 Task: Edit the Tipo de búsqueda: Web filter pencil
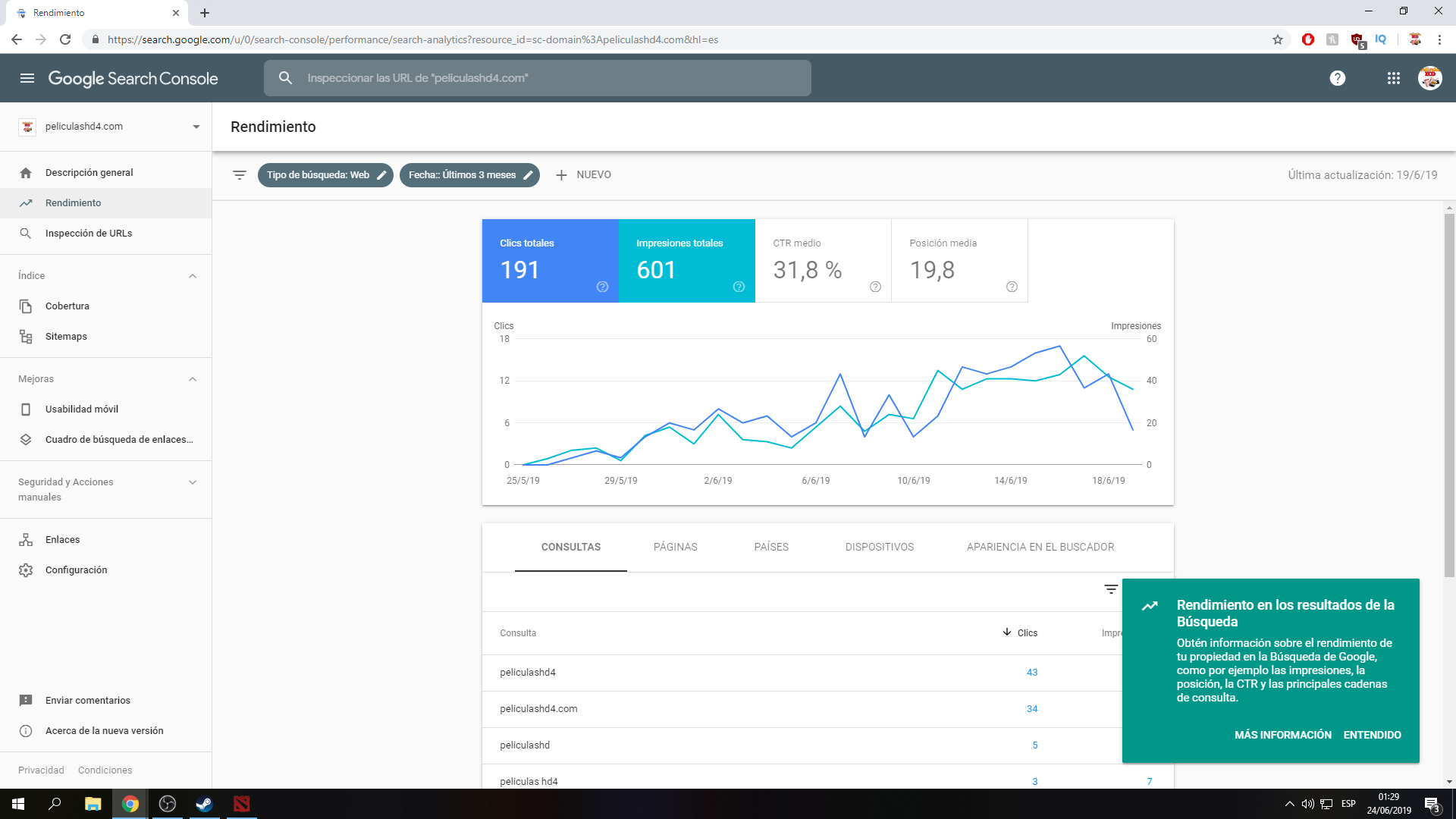382,175
